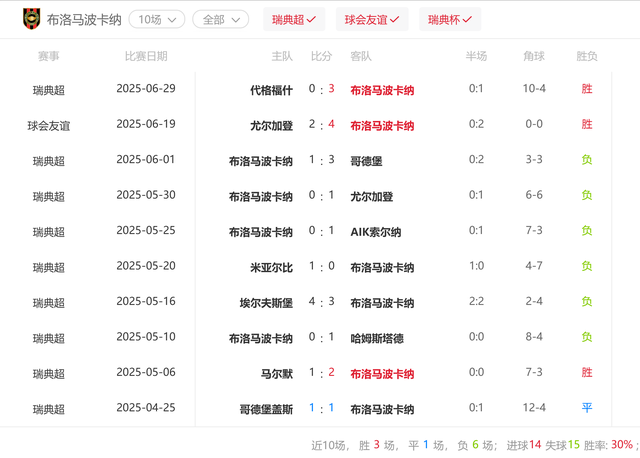640x458 pixels.
Task: Click the 赛事 column header
Action: tap(49, 56)
